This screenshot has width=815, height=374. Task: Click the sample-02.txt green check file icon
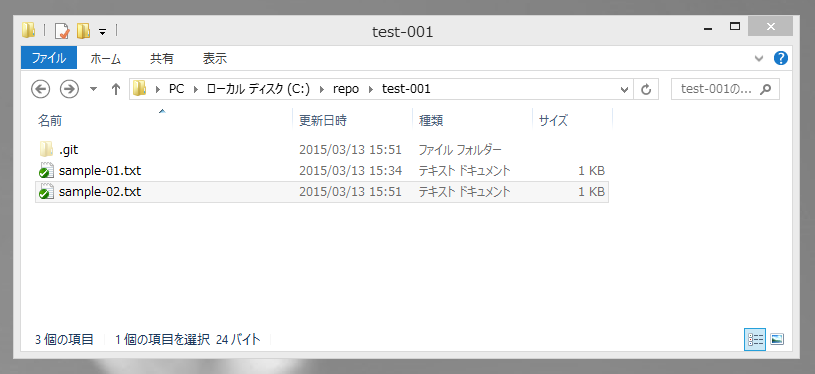[46, 192]
